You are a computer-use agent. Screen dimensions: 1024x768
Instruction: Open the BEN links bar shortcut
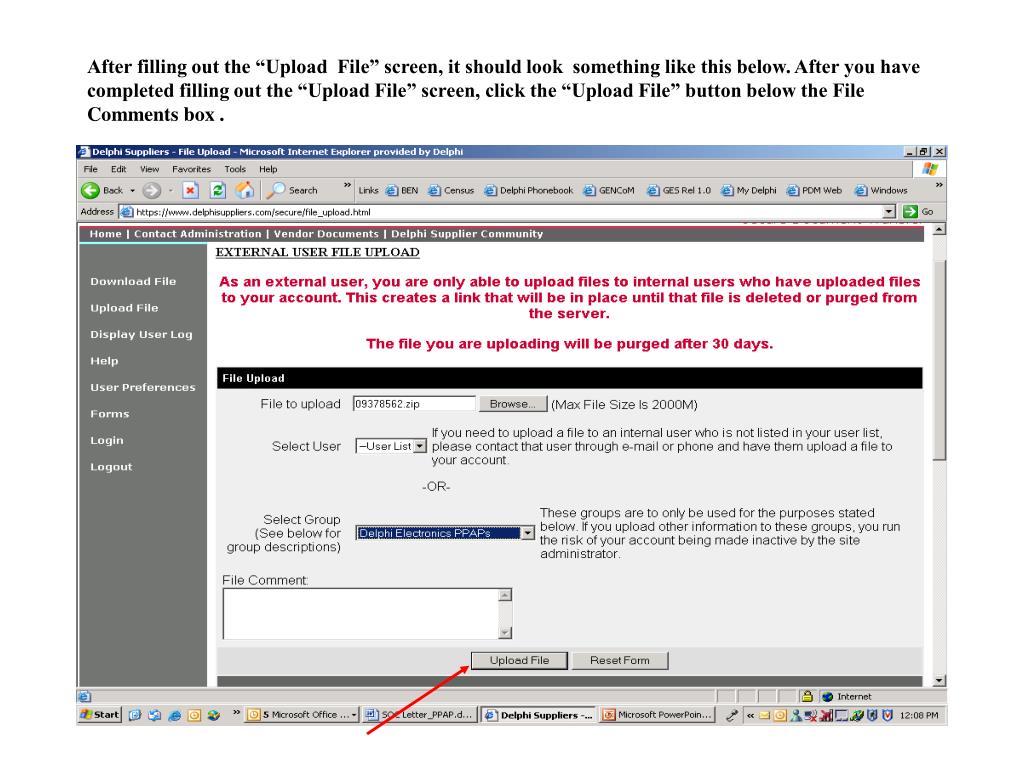pos(402,191)
